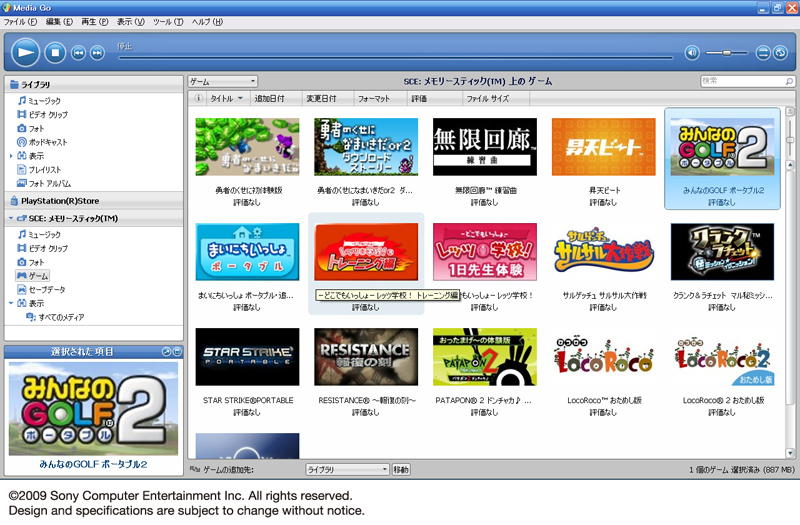
Task: Select すべてのメディア item
Action: tap(55, 317)
